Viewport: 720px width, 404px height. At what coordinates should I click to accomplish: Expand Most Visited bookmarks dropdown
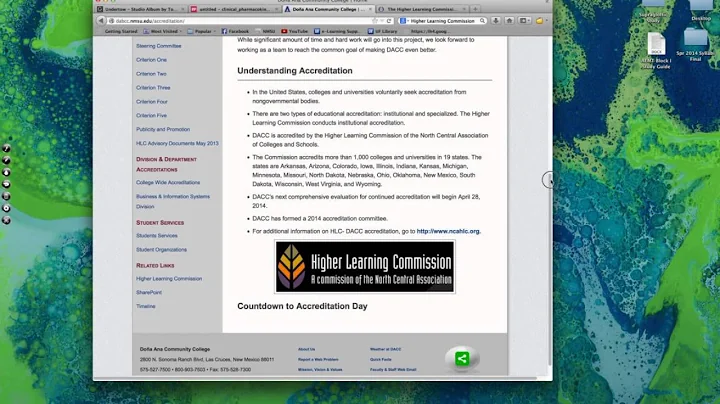point(162,31)
